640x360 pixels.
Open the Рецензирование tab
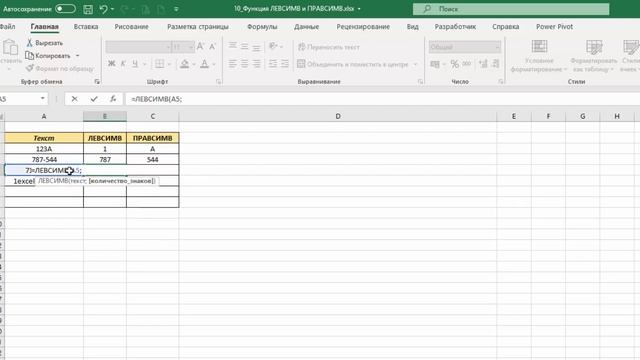[x=363, y=27]
